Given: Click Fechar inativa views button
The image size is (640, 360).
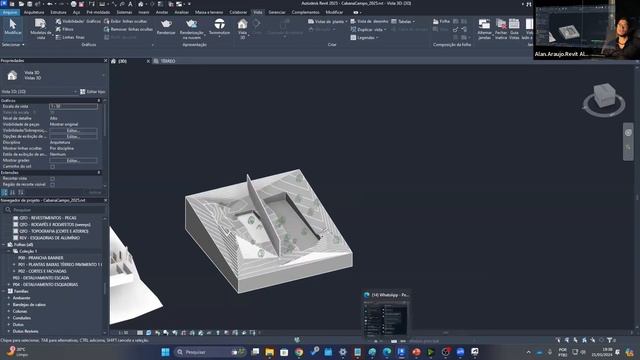Looking at the screenshot, I should coord(501,29).
